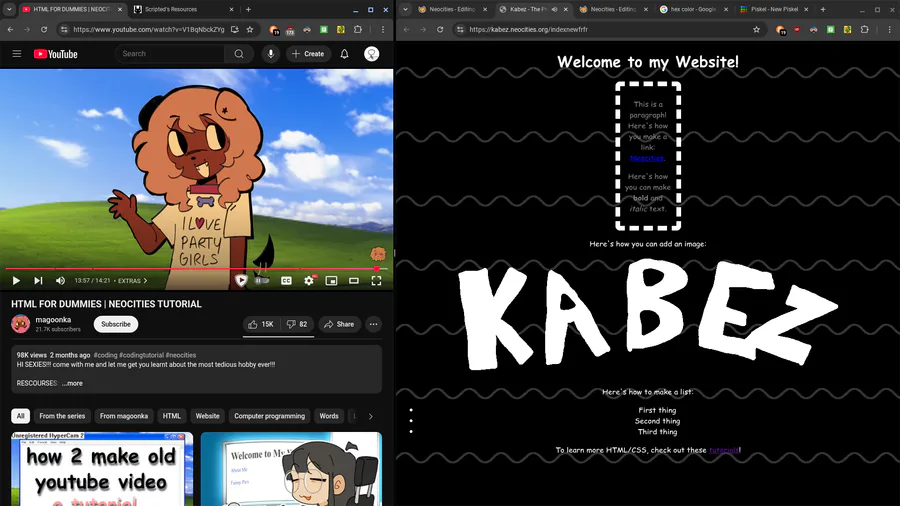Select the HTML filter chip
Image resolution: width=900 pixels, height=506 pixels.
click(172, 416)
